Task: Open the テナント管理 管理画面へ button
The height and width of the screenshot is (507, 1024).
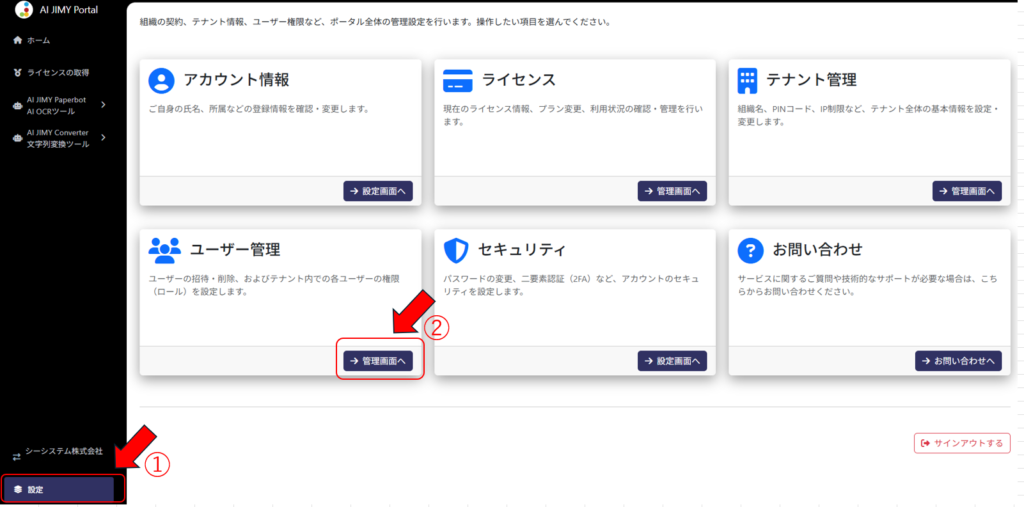Action: click(966, 191)
